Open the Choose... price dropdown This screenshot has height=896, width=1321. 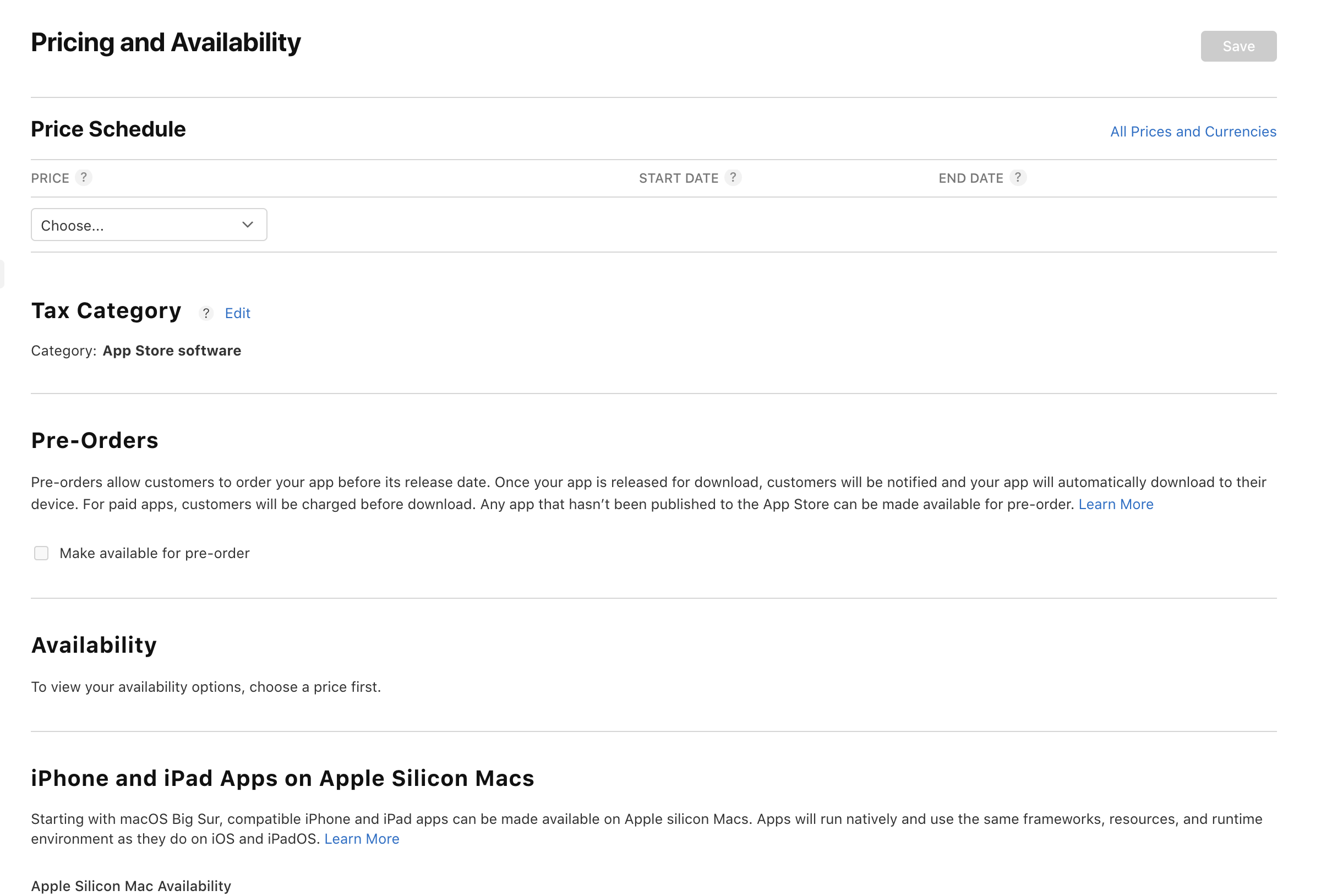[149, 225]
